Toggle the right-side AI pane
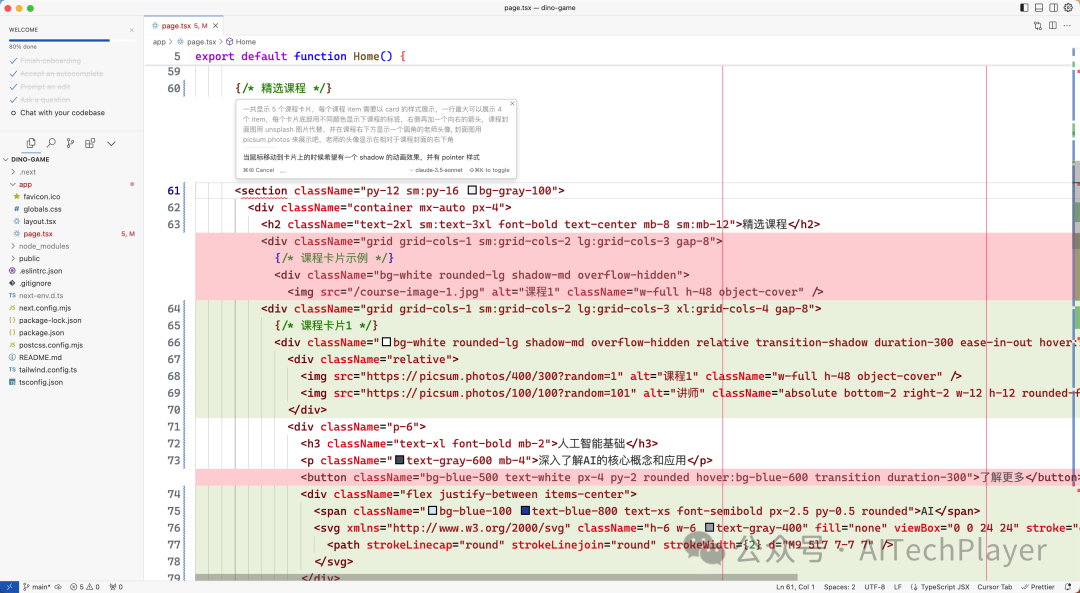Viewport: 1080px width, 593px height. pyautogui.click(x=1053, y=8)
